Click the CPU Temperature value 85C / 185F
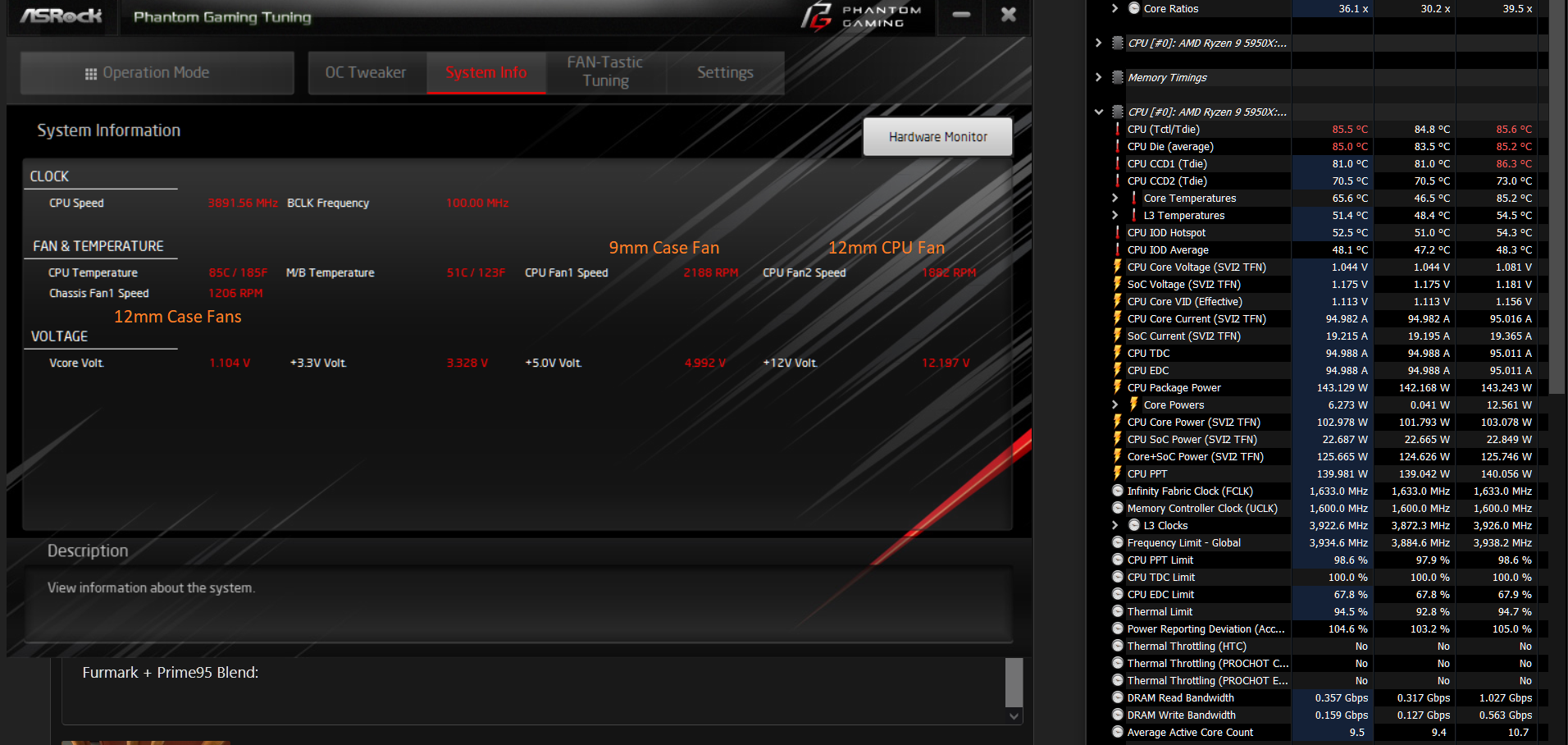 [238, 272]
